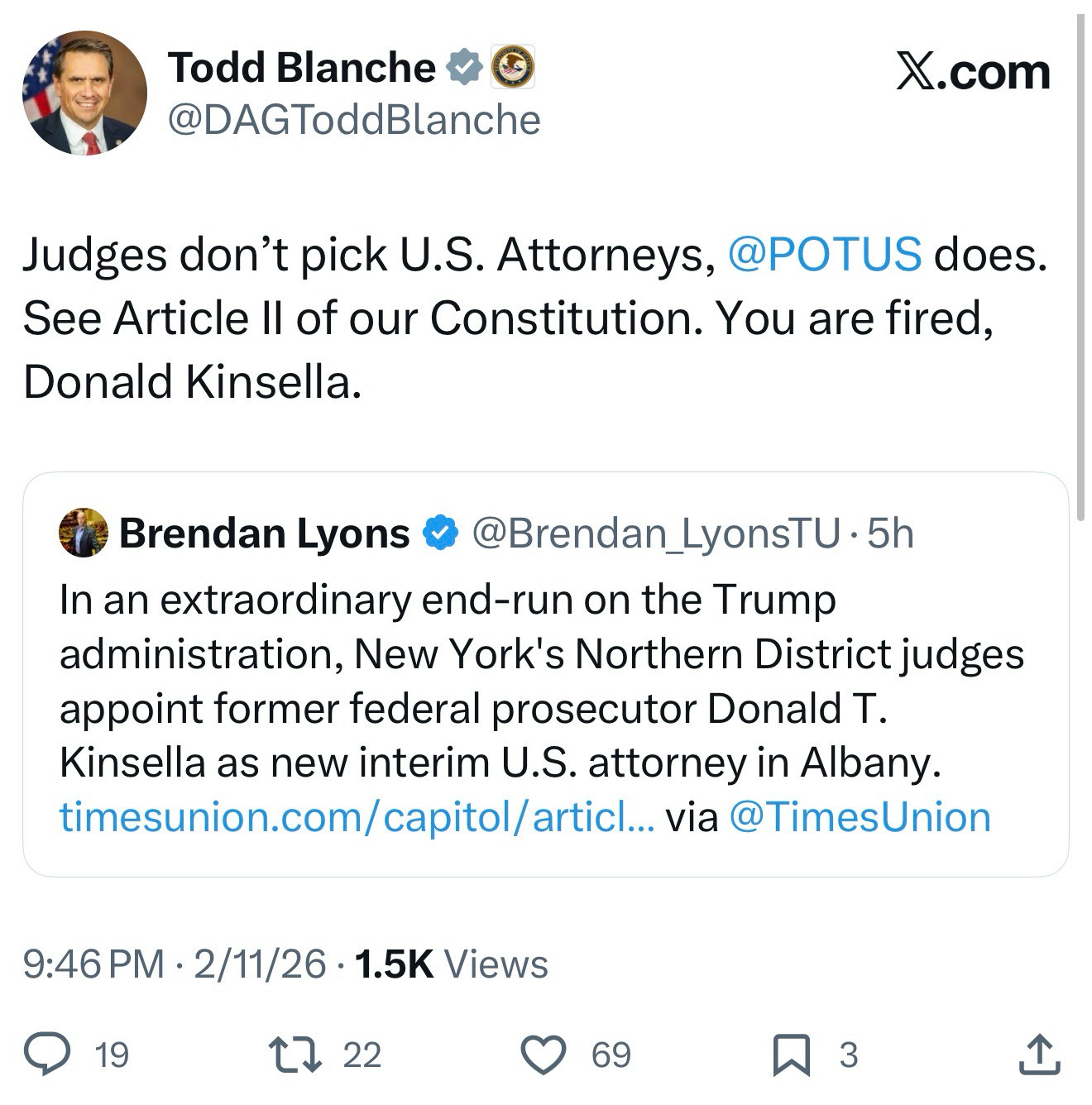Click the Todd Blanche display name
The height and width of the screenshot is (1105, 1092).
[x=302, y=67]
